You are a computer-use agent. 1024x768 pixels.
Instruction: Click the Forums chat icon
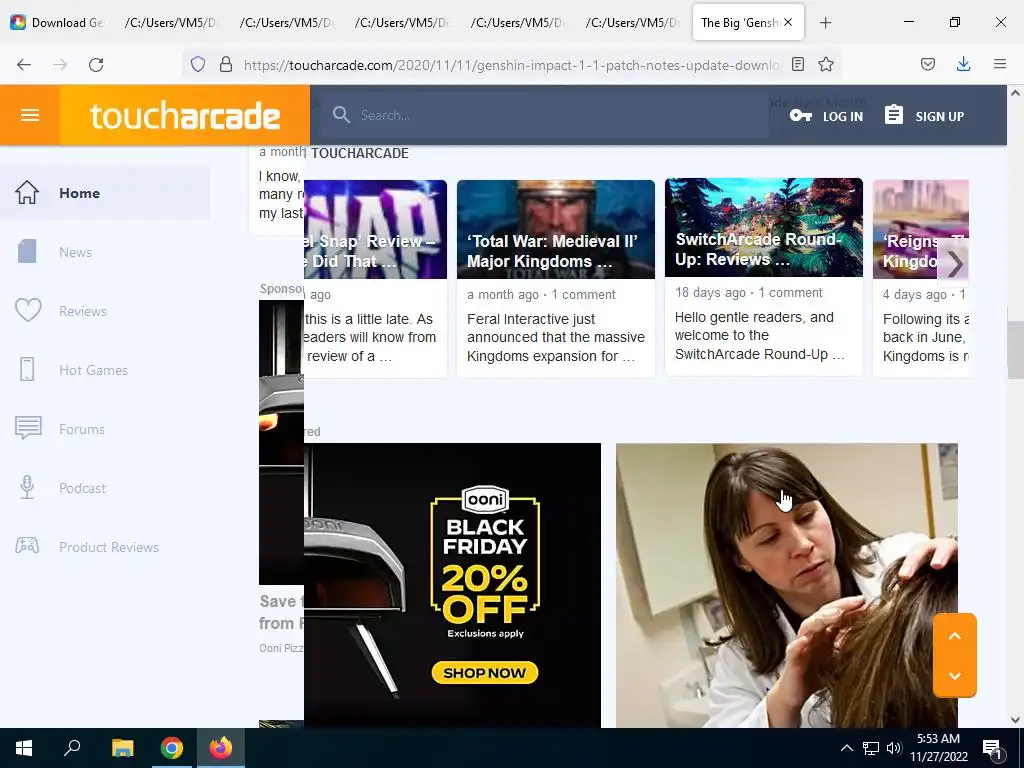(x=28, y=428)
